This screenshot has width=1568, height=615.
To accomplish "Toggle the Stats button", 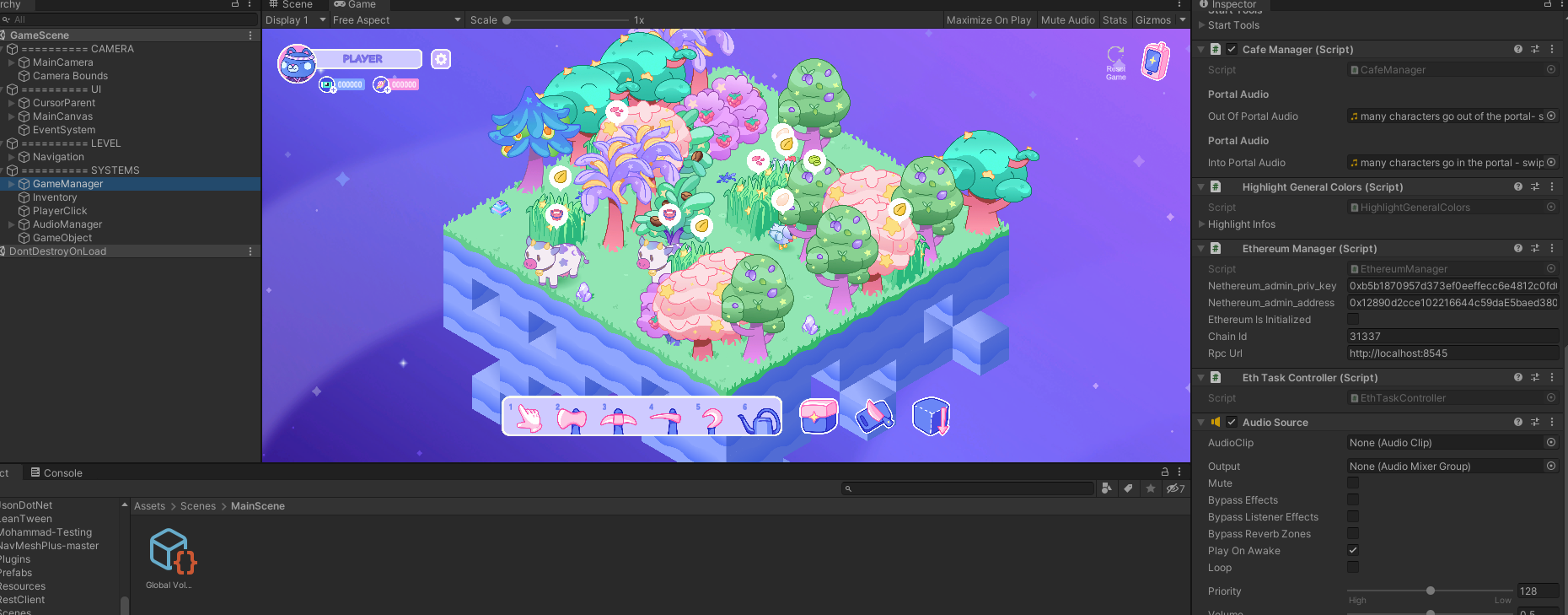I will (1114, 20).
